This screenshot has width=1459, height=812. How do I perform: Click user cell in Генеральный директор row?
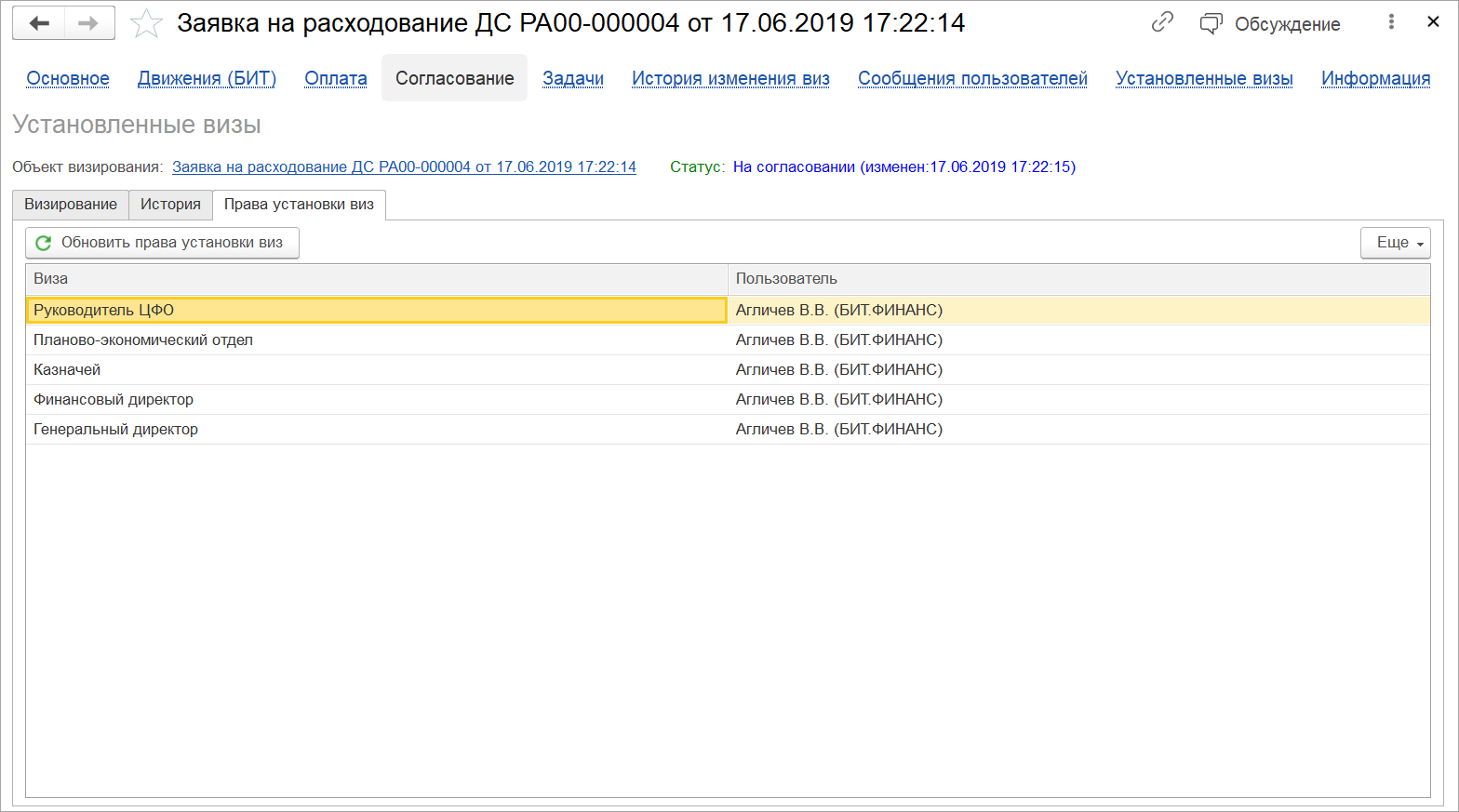tap(1079, 430)
